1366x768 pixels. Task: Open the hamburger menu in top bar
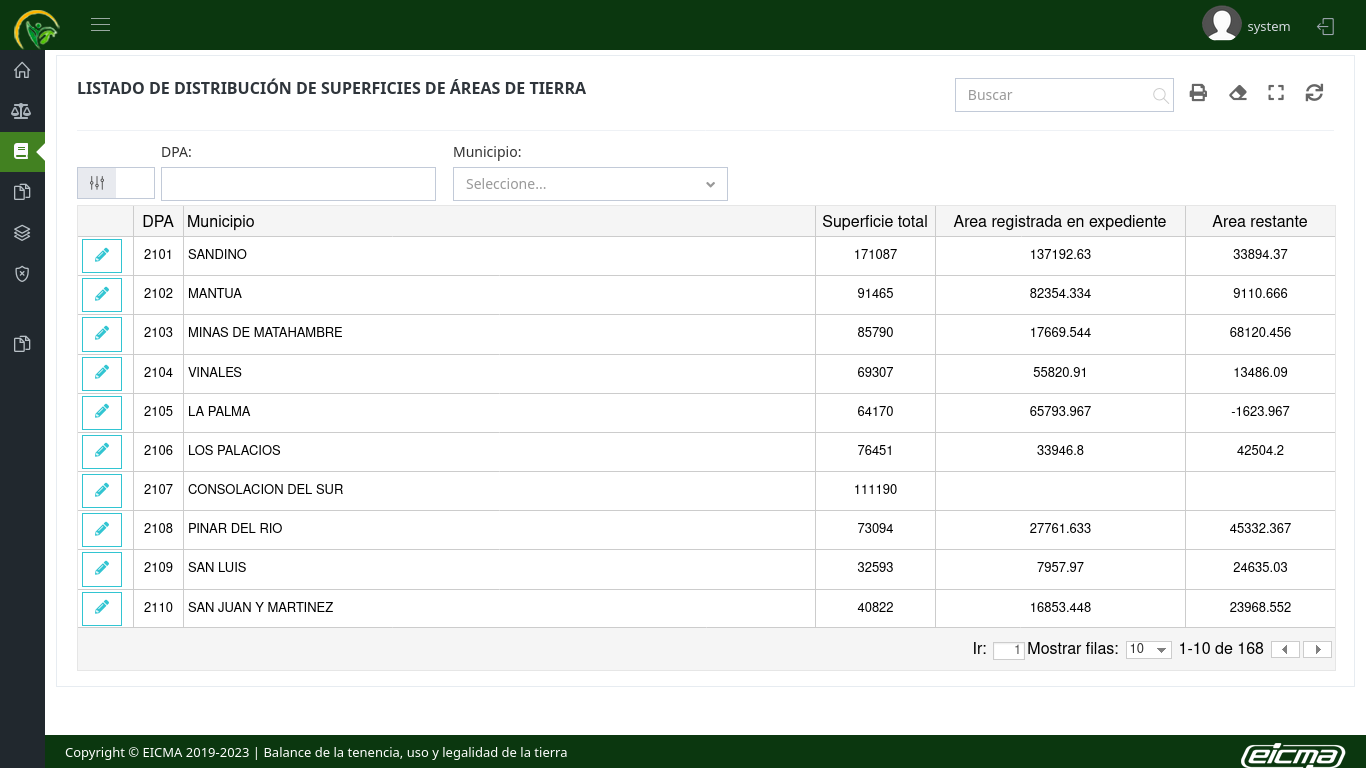100,25
